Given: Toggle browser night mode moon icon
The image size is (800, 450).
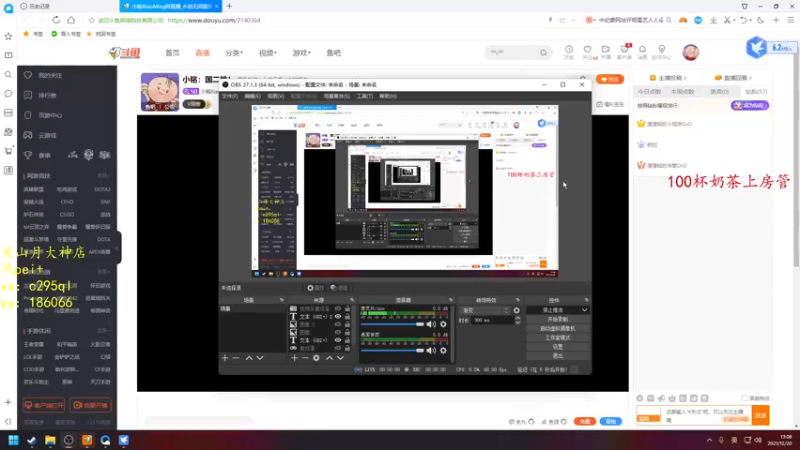Looking at the screenshot, I should point(761,20).
